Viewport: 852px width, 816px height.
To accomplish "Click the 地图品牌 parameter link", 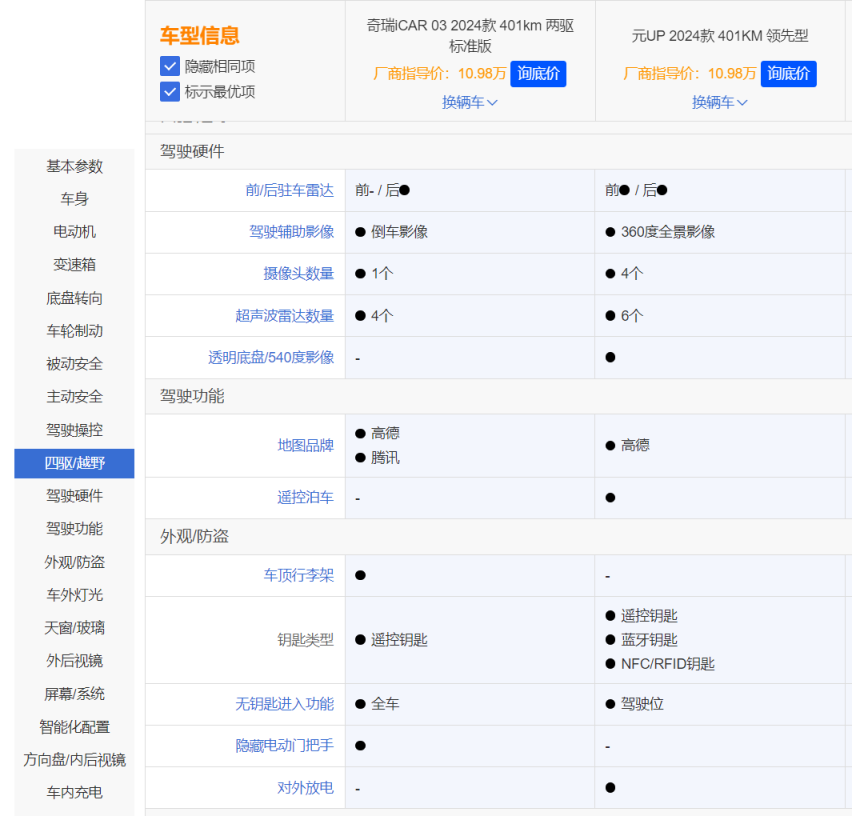I will pyautogui.click(x=306, y=445).
